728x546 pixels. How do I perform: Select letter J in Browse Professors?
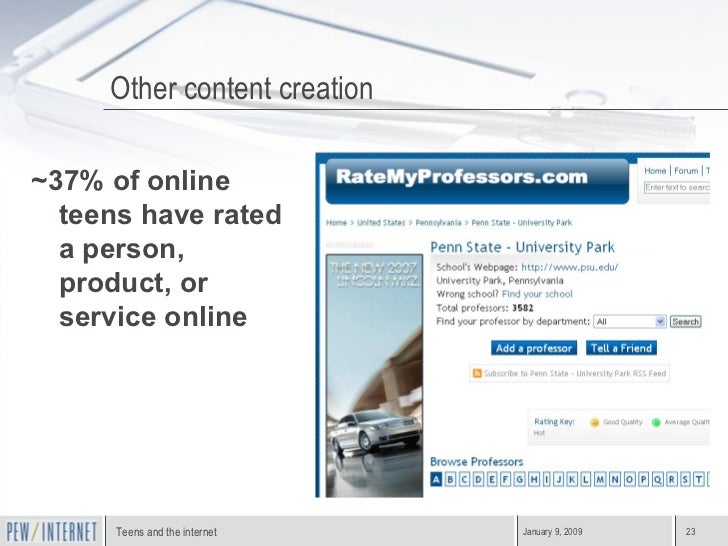pos(559,479)
